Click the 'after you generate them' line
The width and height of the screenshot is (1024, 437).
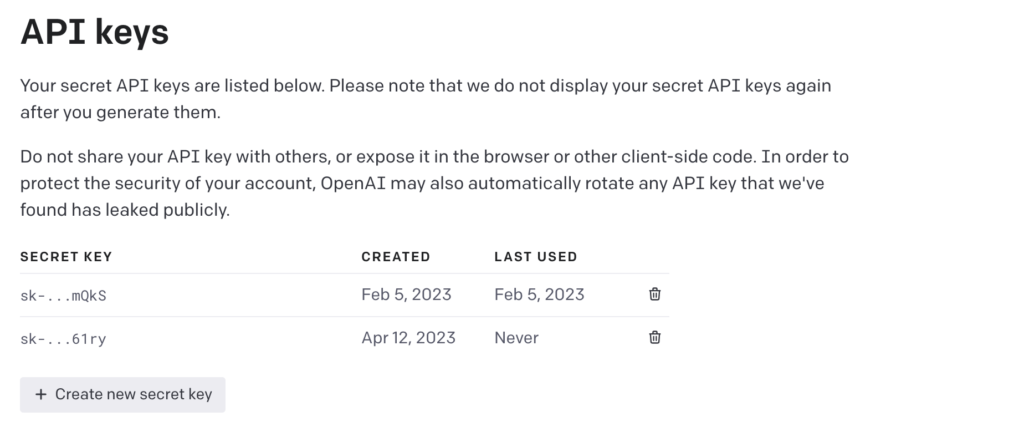pos(120,113)
